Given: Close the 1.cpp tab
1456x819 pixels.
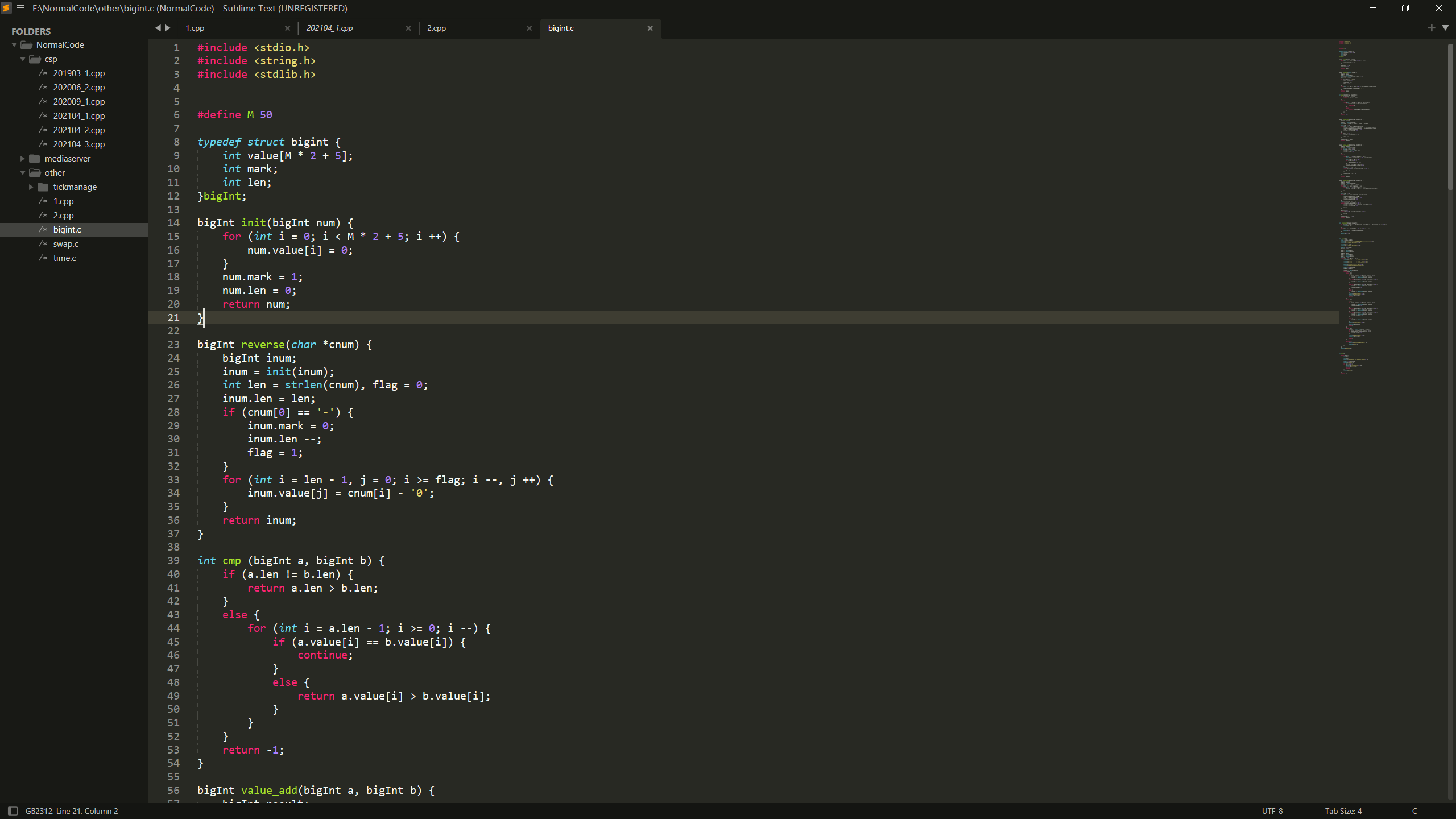Looking at the screenshot, I should point(287,28).
